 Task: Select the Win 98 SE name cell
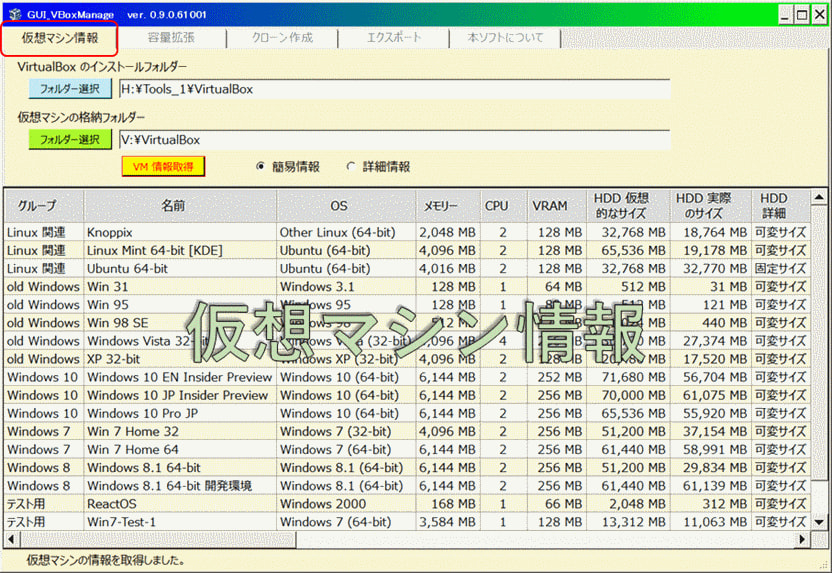(180, 323)
